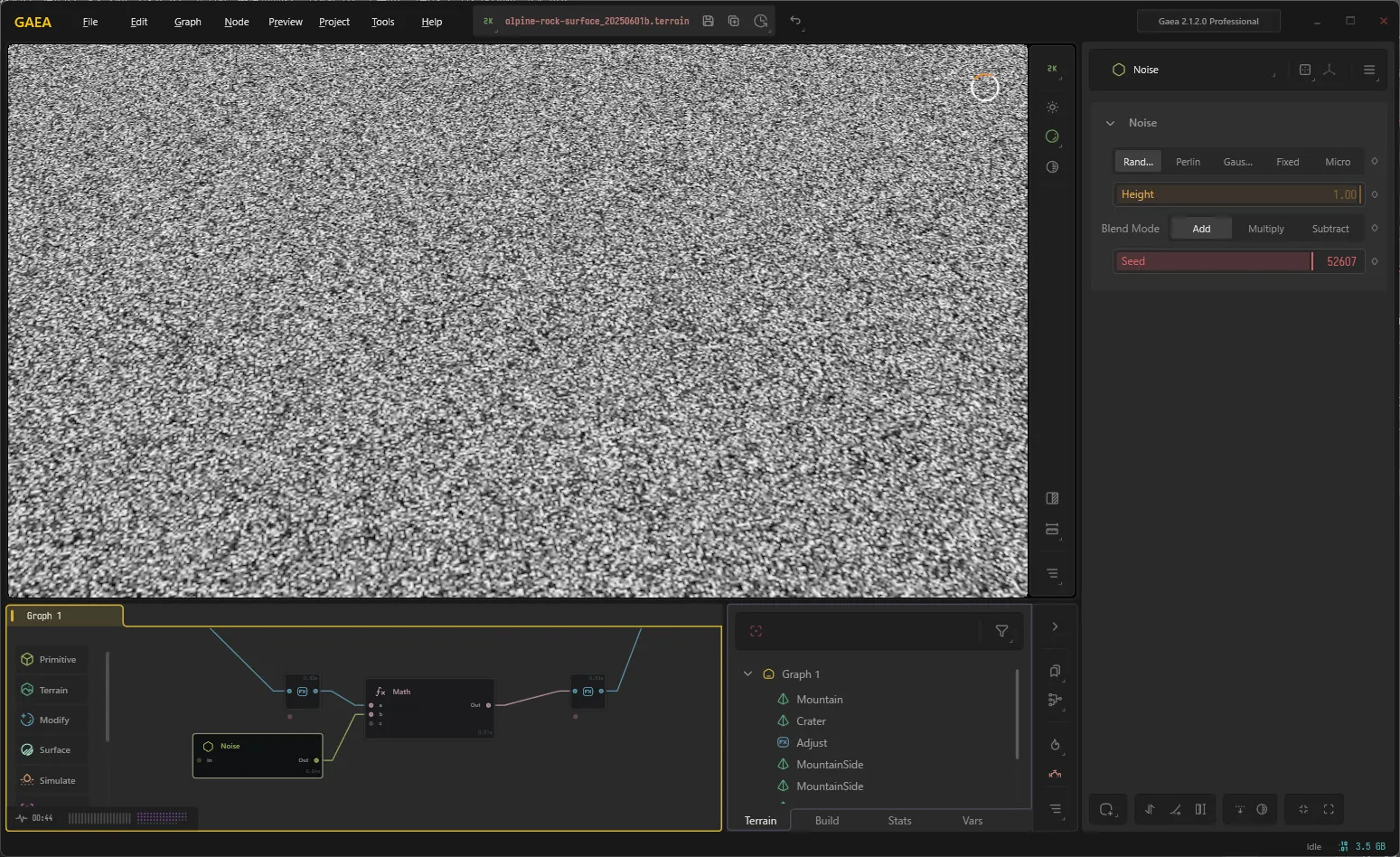Click the FX node right of Math
The image size is (1400, 857).
pos(588,692)
